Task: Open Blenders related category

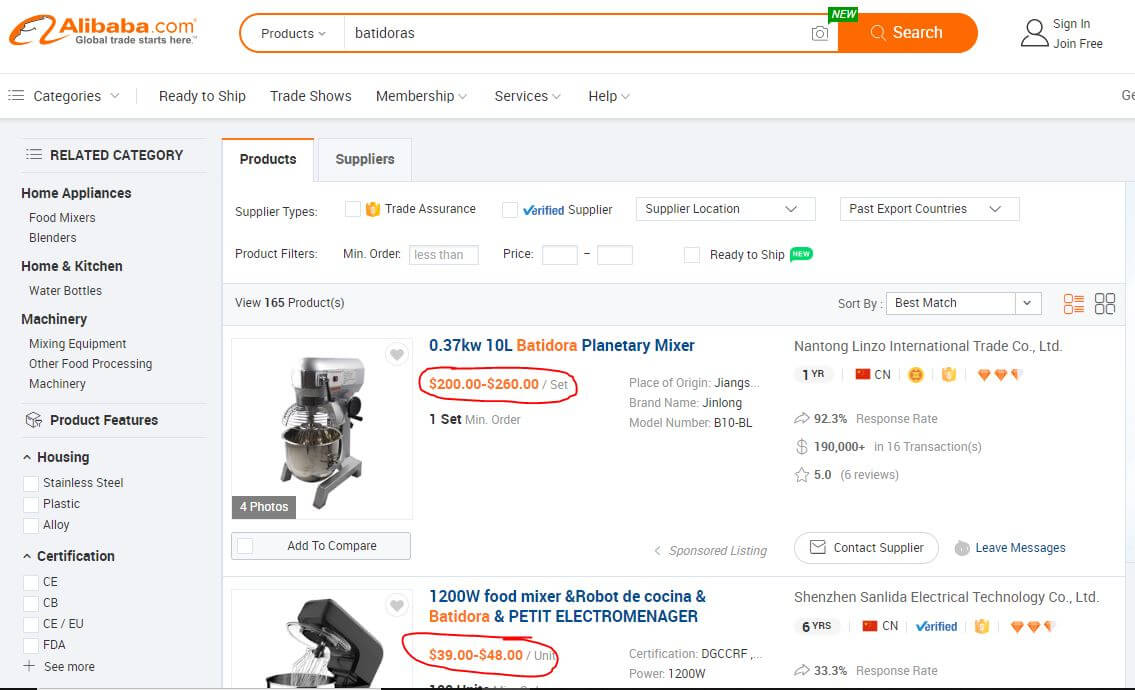Action: 52,237
